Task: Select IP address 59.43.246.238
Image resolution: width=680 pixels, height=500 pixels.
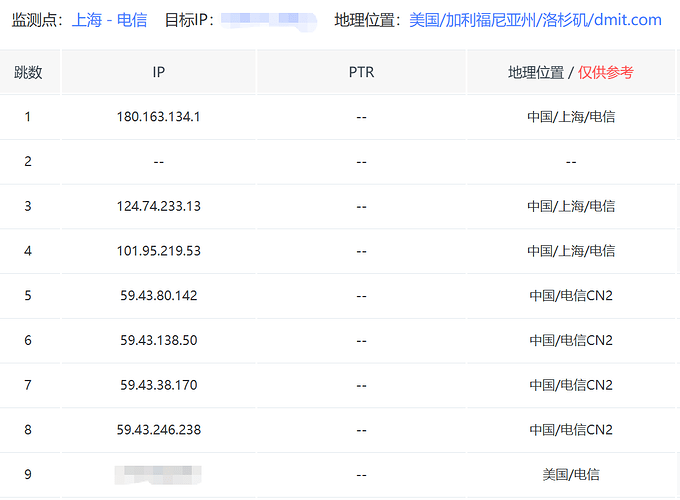Action: pyautogui.click(x=159, y=429)
